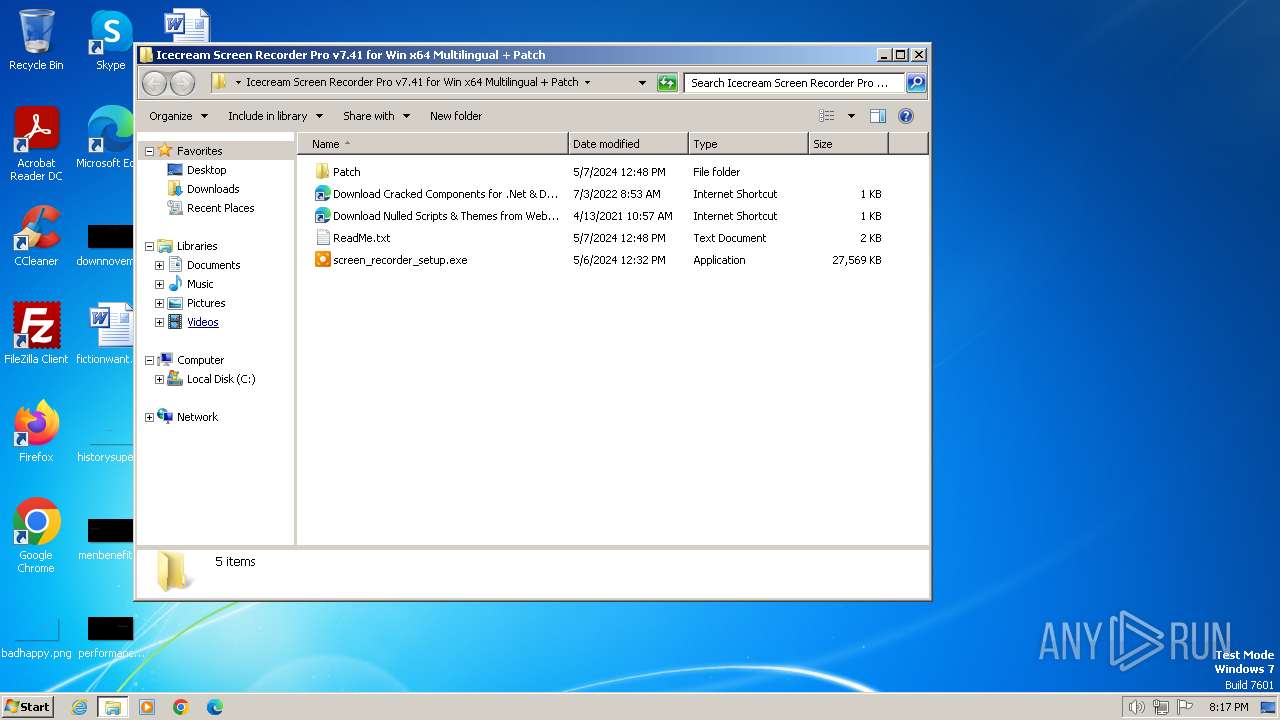
Task: Click the Back navigation arrow in Explorer
Action: click(x=154, y=83)
